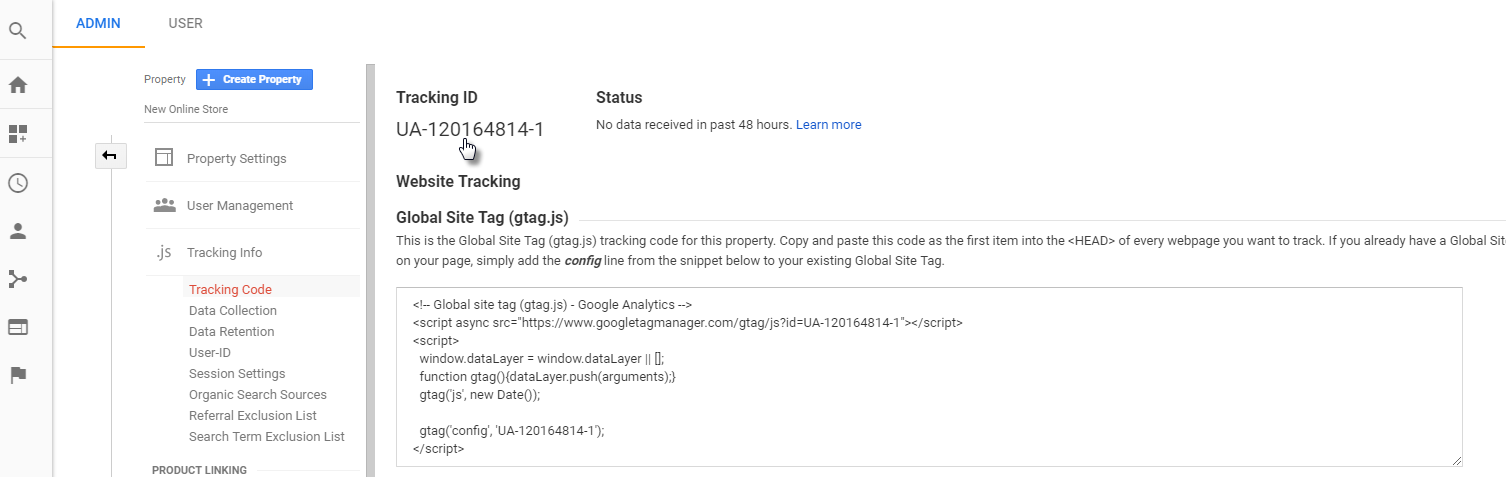Image resolution: width=1506 pixels, height=477 pixels.
Task: Open Property Settings
Action: pyautogui.click(x=237, y=158)
